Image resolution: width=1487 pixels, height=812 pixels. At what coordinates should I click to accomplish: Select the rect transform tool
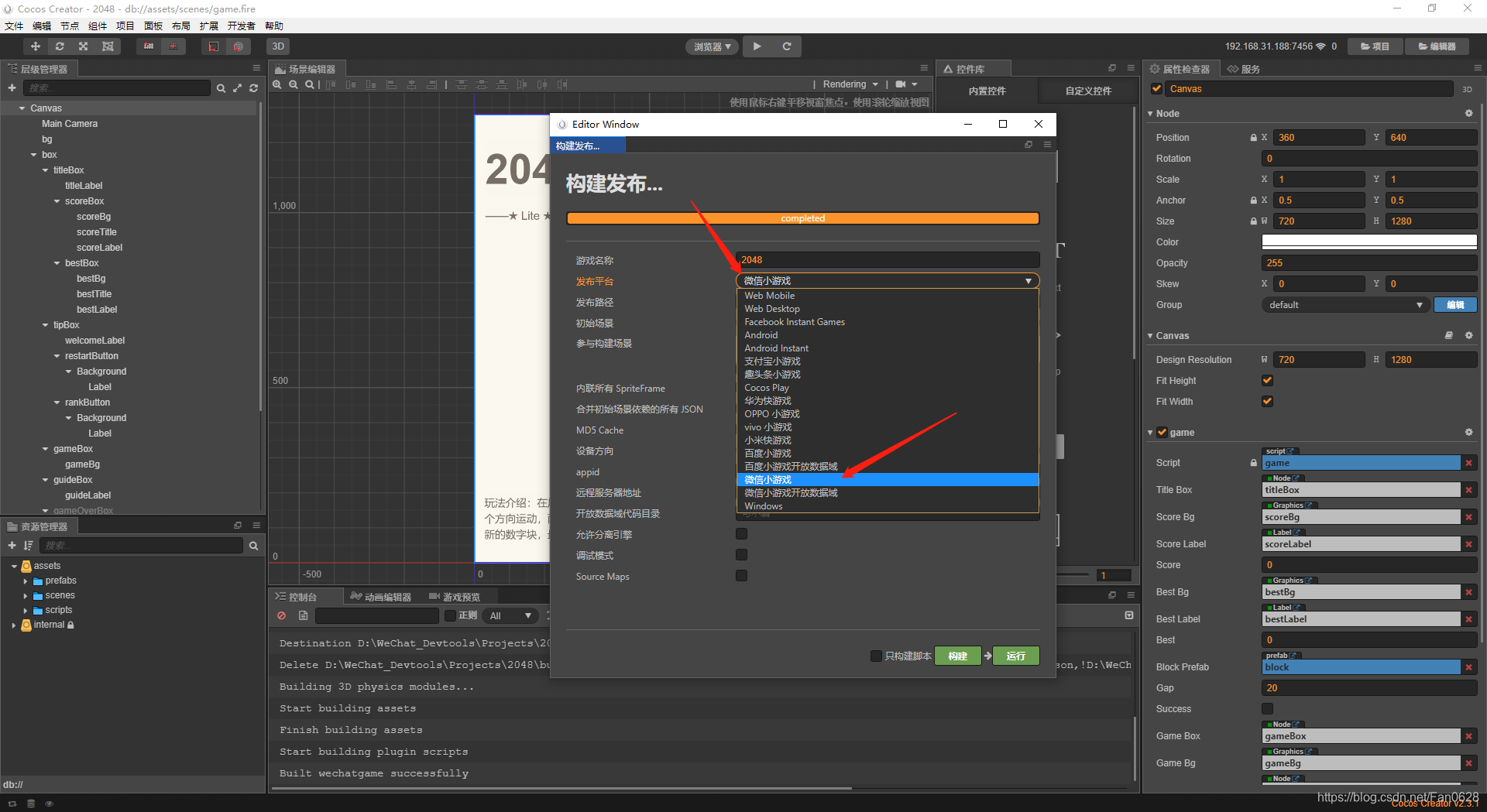pos(108,46)
